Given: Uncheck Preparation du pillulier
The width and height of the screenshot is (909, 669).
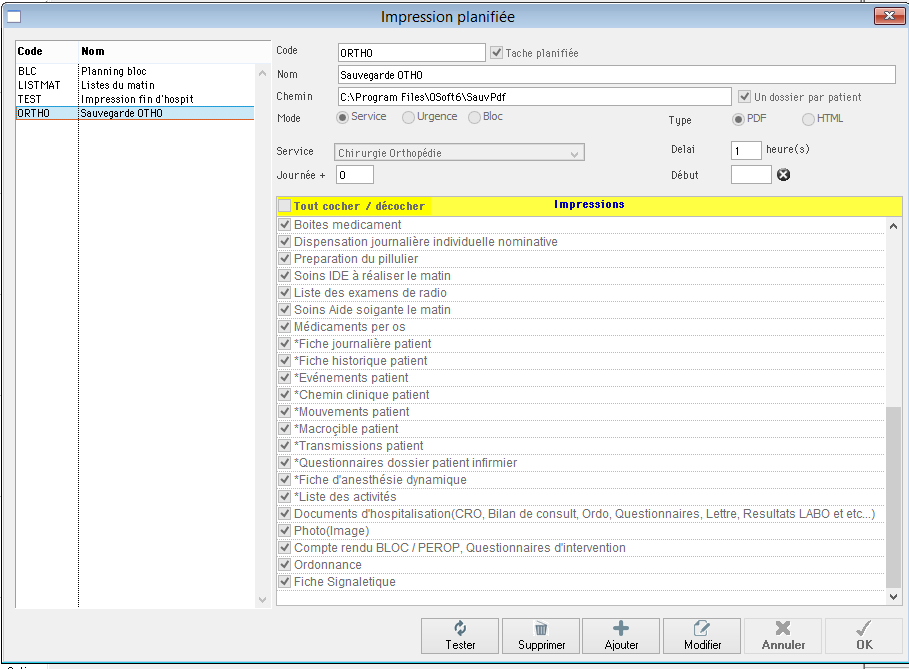Looking at the screenshot, I should (285, 259).
